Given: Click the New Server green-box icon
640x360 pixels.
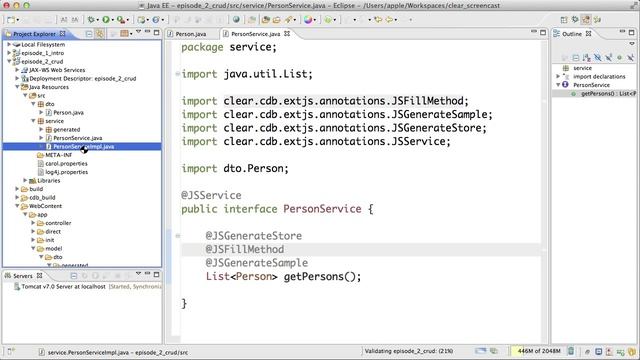Looking at the screenshot, I should tap(141, 20).
